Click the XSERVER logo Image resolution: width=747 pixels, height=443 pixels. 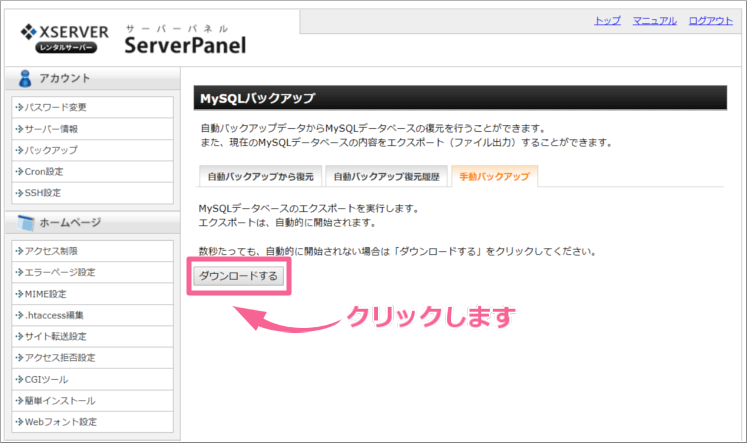[x=65, y=38]
